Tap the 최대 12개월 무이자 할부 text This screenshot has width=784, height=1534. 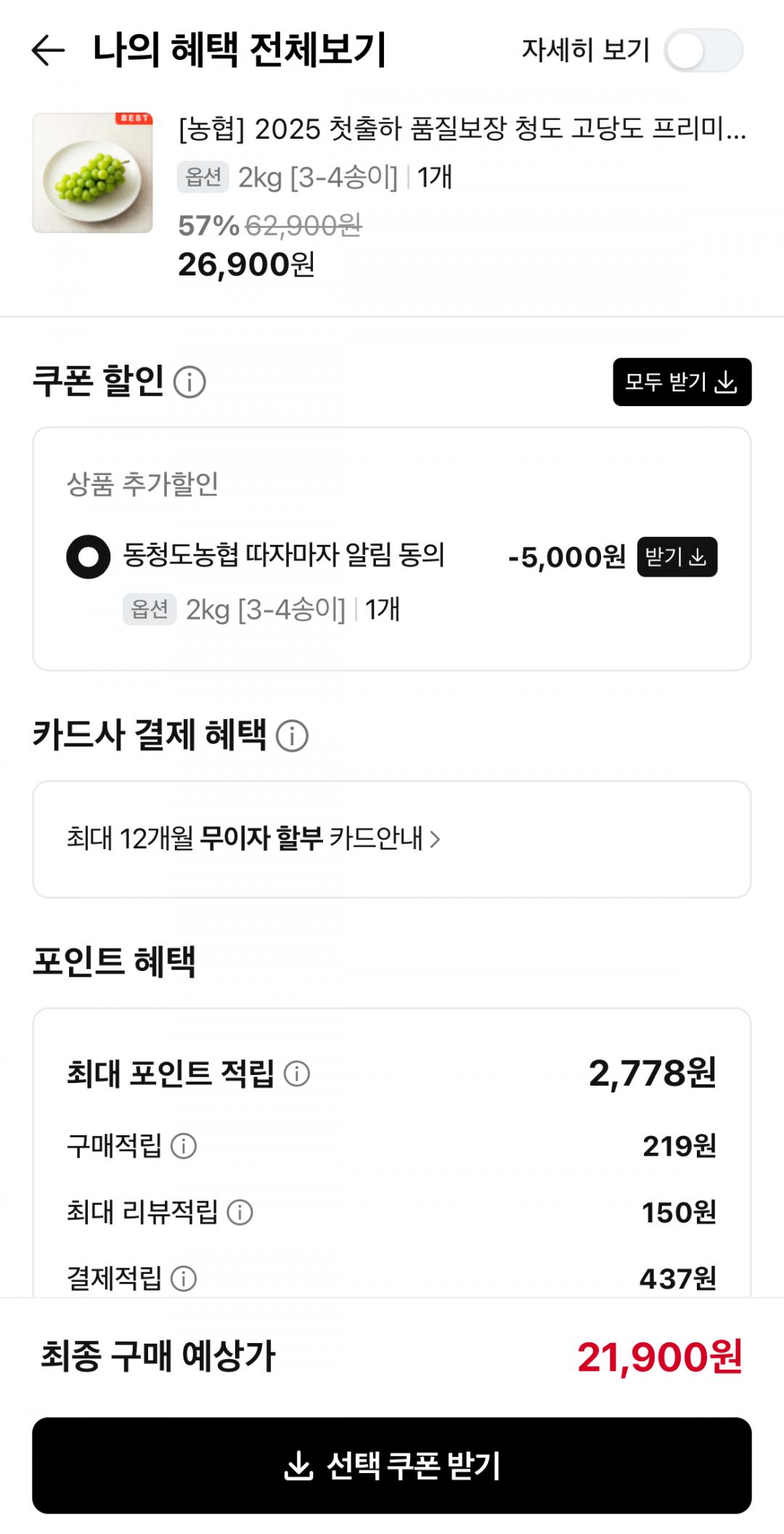pos(195,839)
